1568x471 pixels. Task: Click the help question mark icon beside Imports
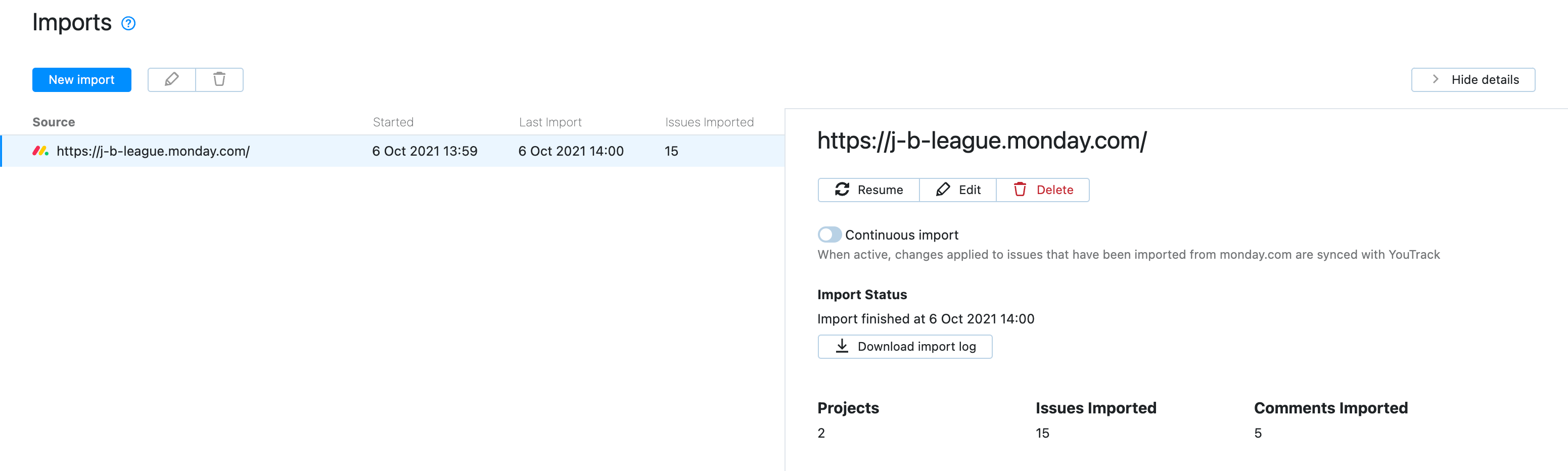128,24
